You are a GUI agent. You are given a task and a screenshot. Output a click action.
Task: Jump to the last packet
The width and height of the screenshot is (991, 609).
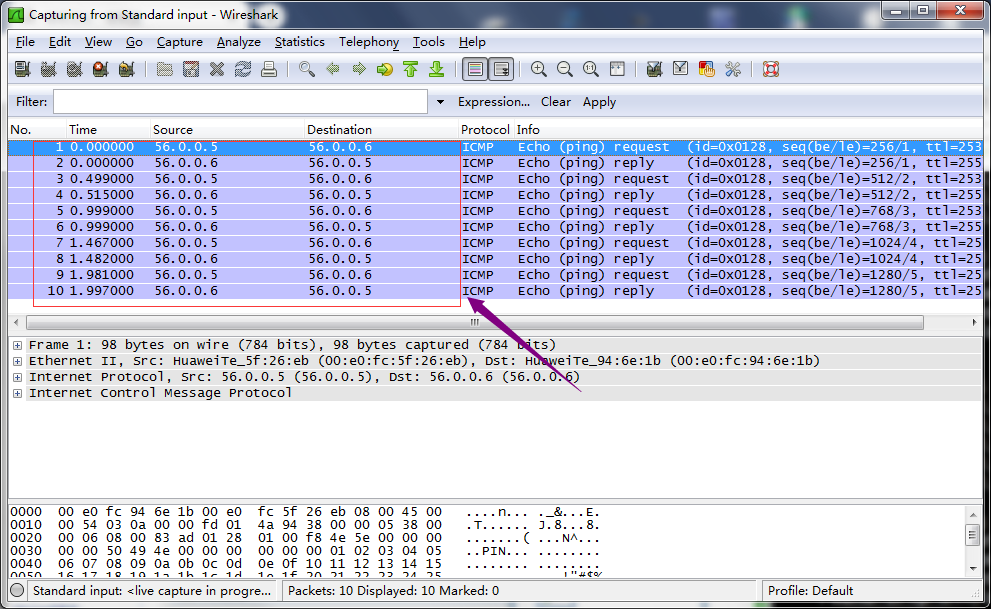tap(437, 69)
